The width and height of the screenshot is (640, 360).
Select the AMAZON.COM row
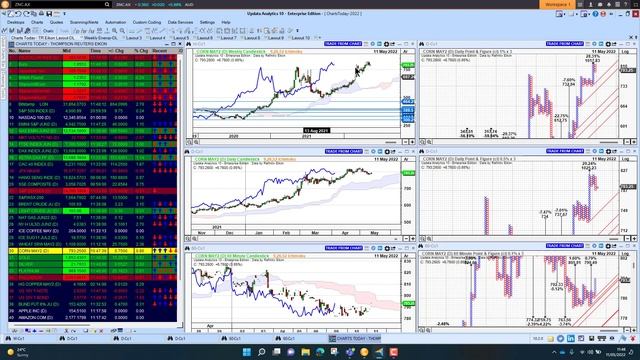click(93, 318)
